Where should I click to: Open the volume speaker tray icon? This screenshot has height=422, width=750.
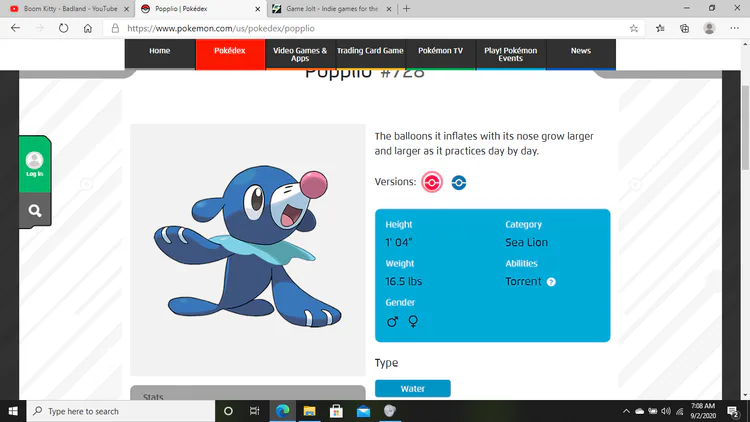pos(666,411)
